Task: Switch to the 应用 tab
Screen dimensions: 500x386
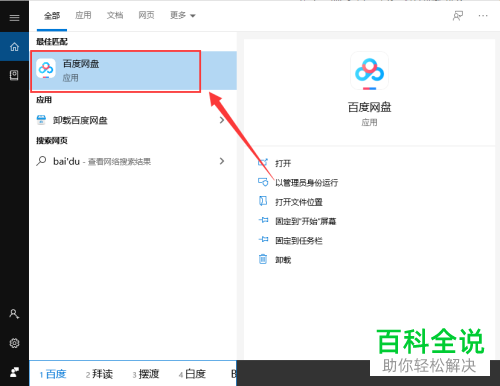Action: coord(83,15)
